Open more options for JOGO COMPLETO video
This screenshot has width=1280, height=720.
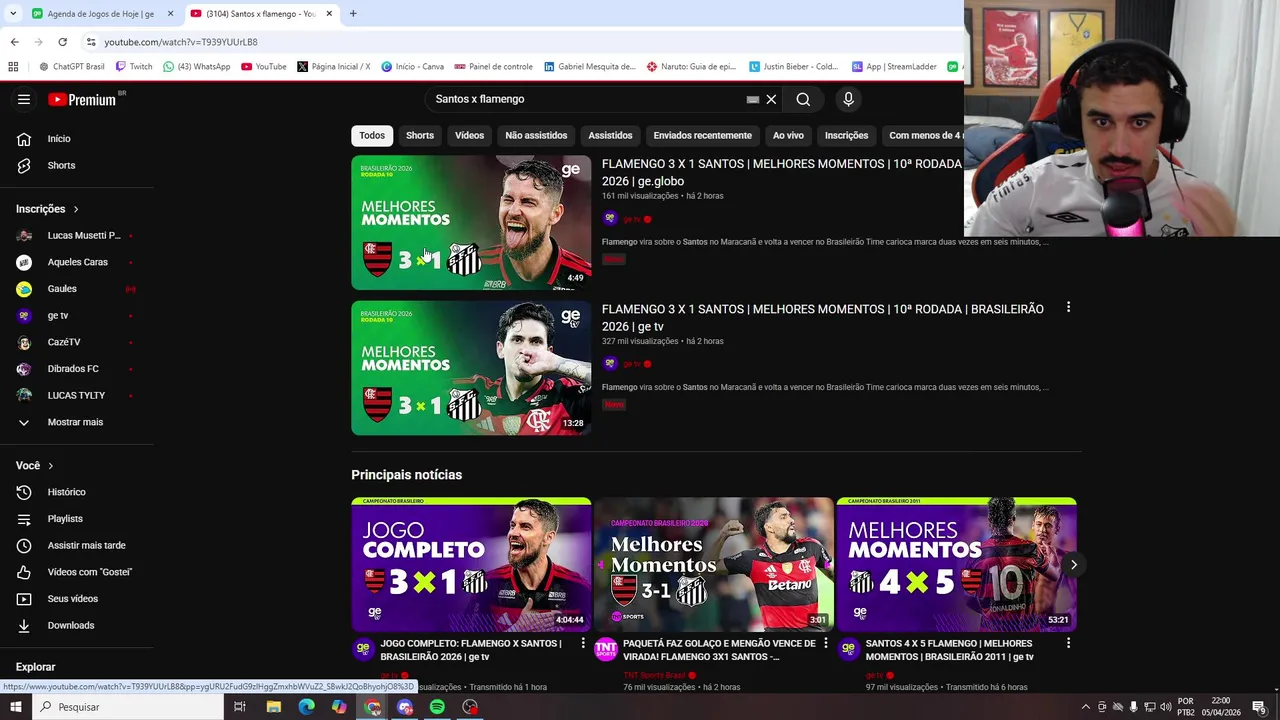583,643
